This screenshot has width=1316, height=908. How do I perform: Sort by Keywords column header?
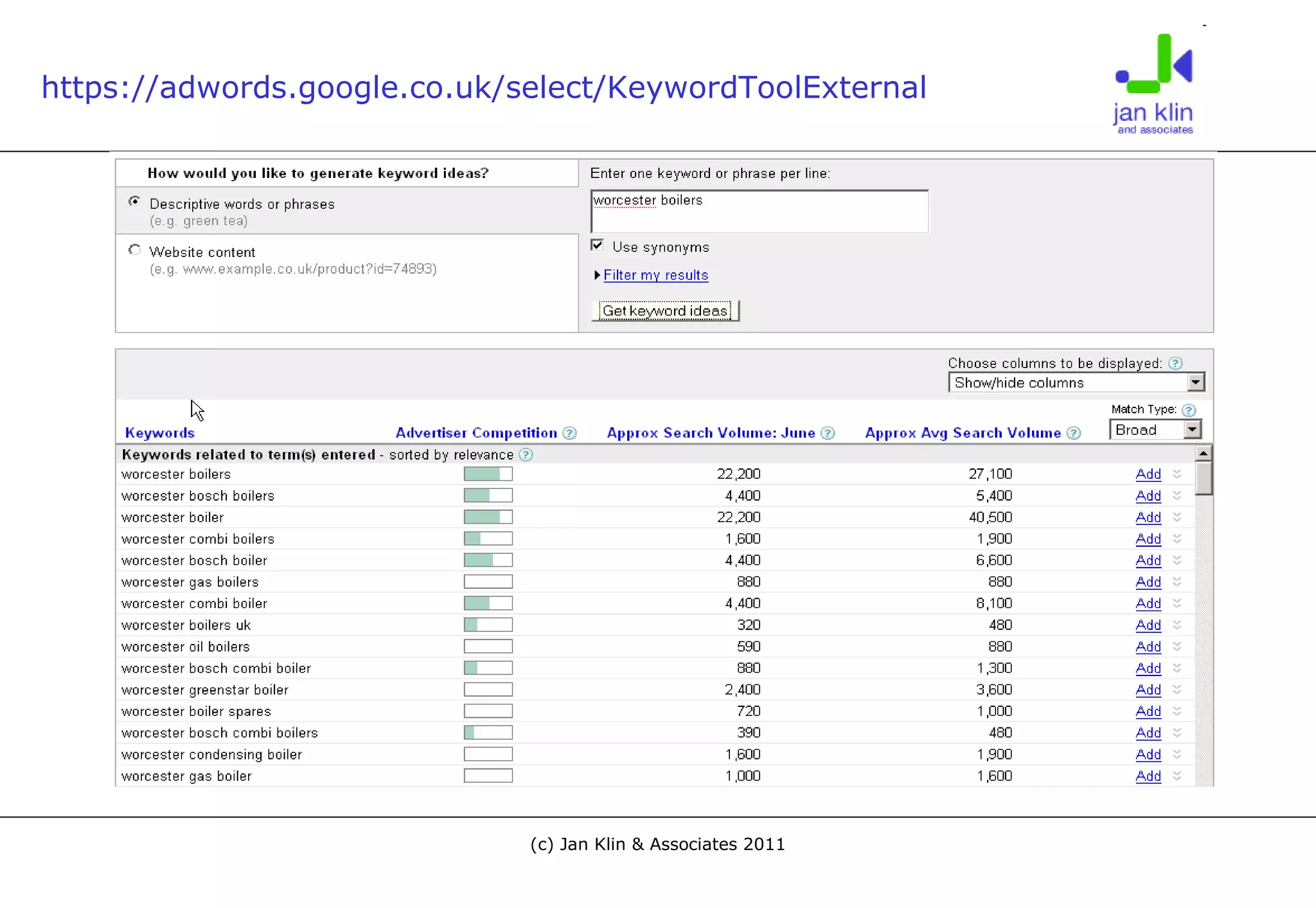[x=160, y=433]
